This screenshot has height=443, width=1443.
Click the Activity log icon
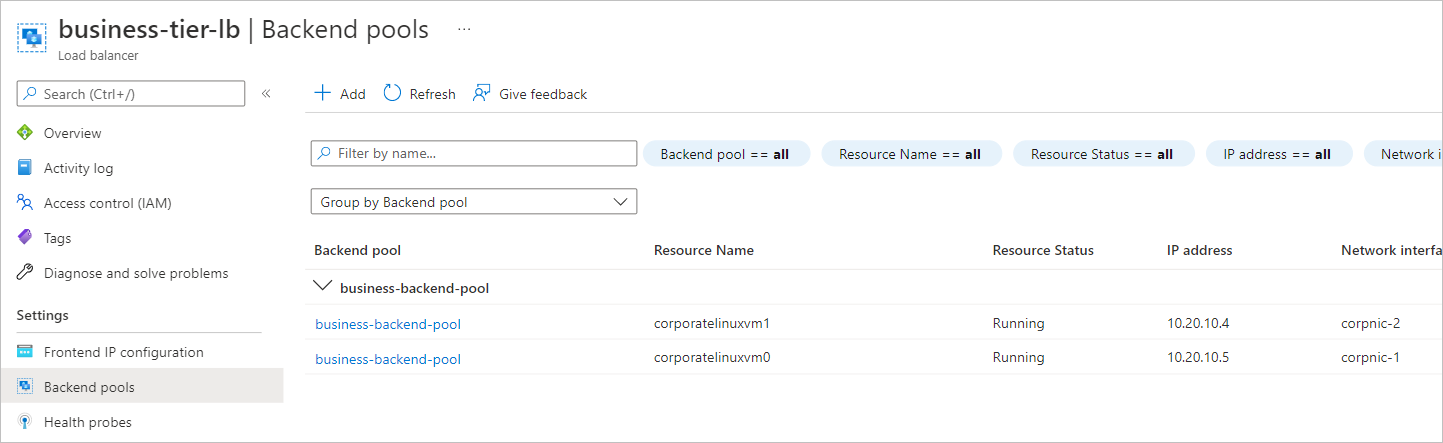25,168
